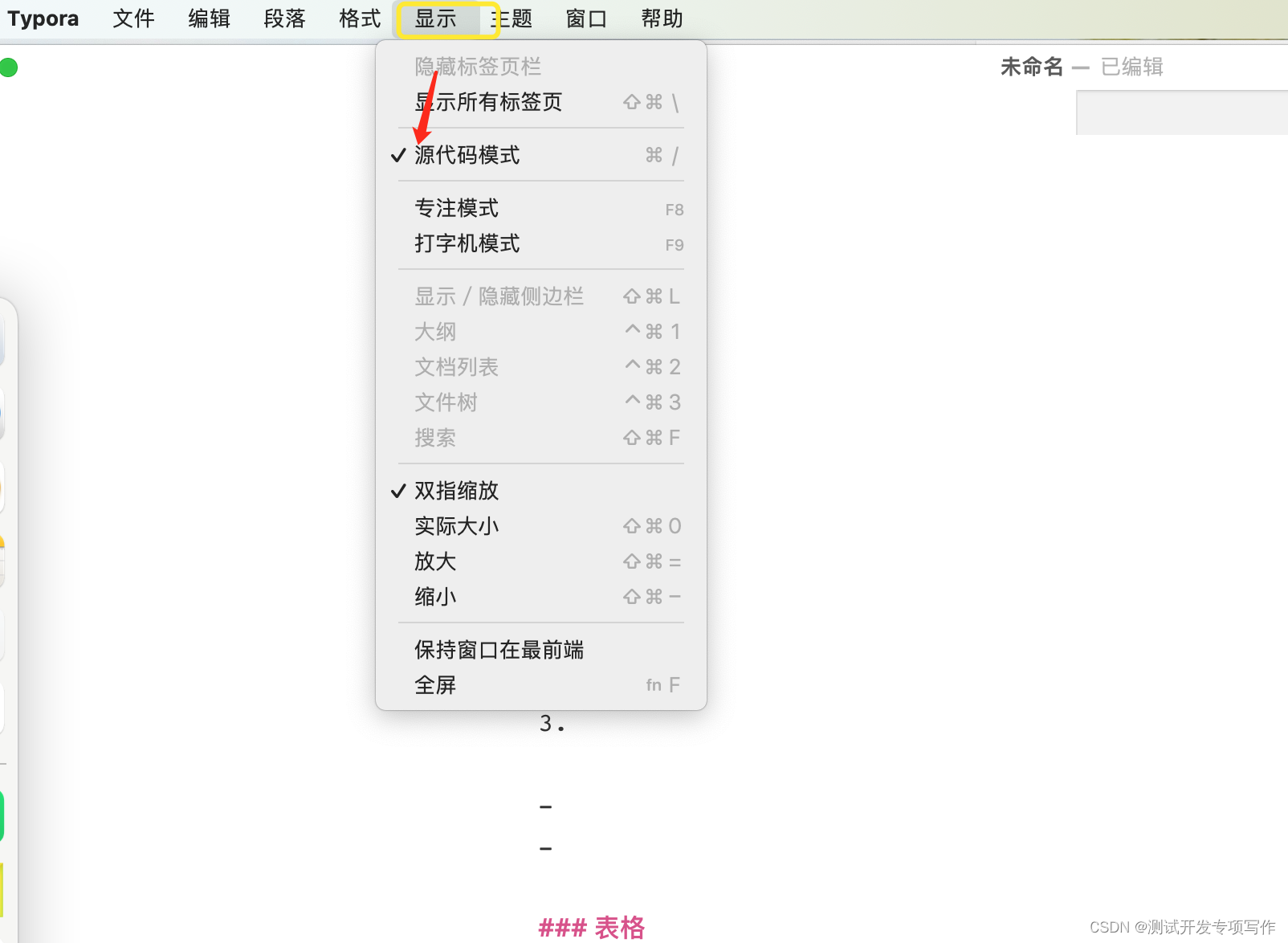Close the 显示 menu in the menu bar
Screen dimensions: 1288x943
[x=436, y=18]
